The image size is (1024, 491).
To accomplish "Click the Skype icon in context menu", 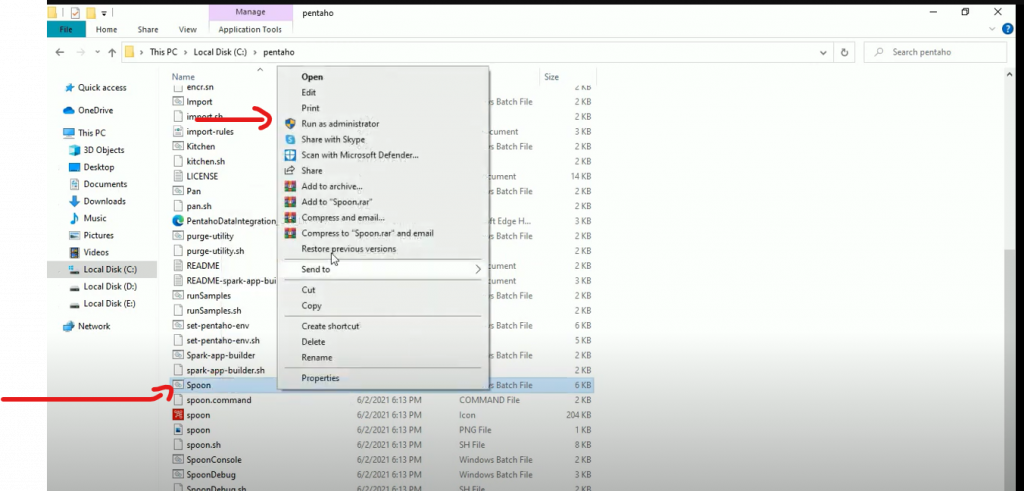I will click(x=290, y=139).
